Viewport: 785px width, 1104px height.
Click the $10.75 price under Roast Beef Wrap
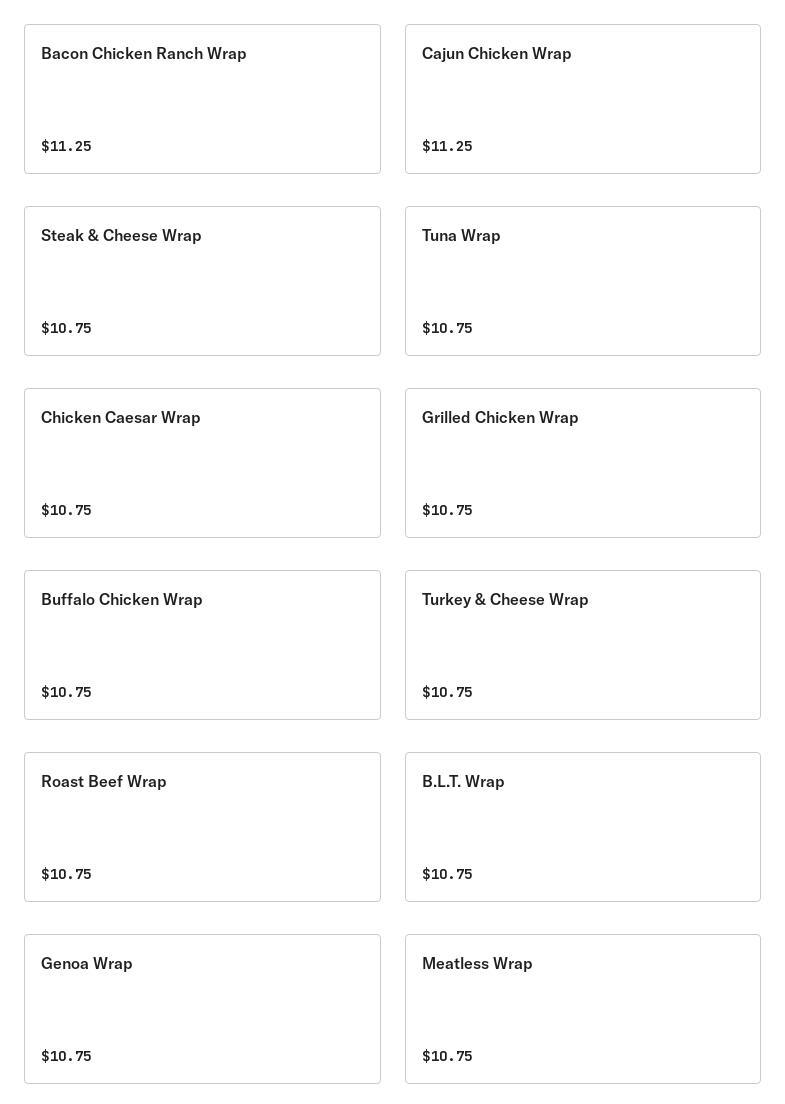[x=66, y=874]
